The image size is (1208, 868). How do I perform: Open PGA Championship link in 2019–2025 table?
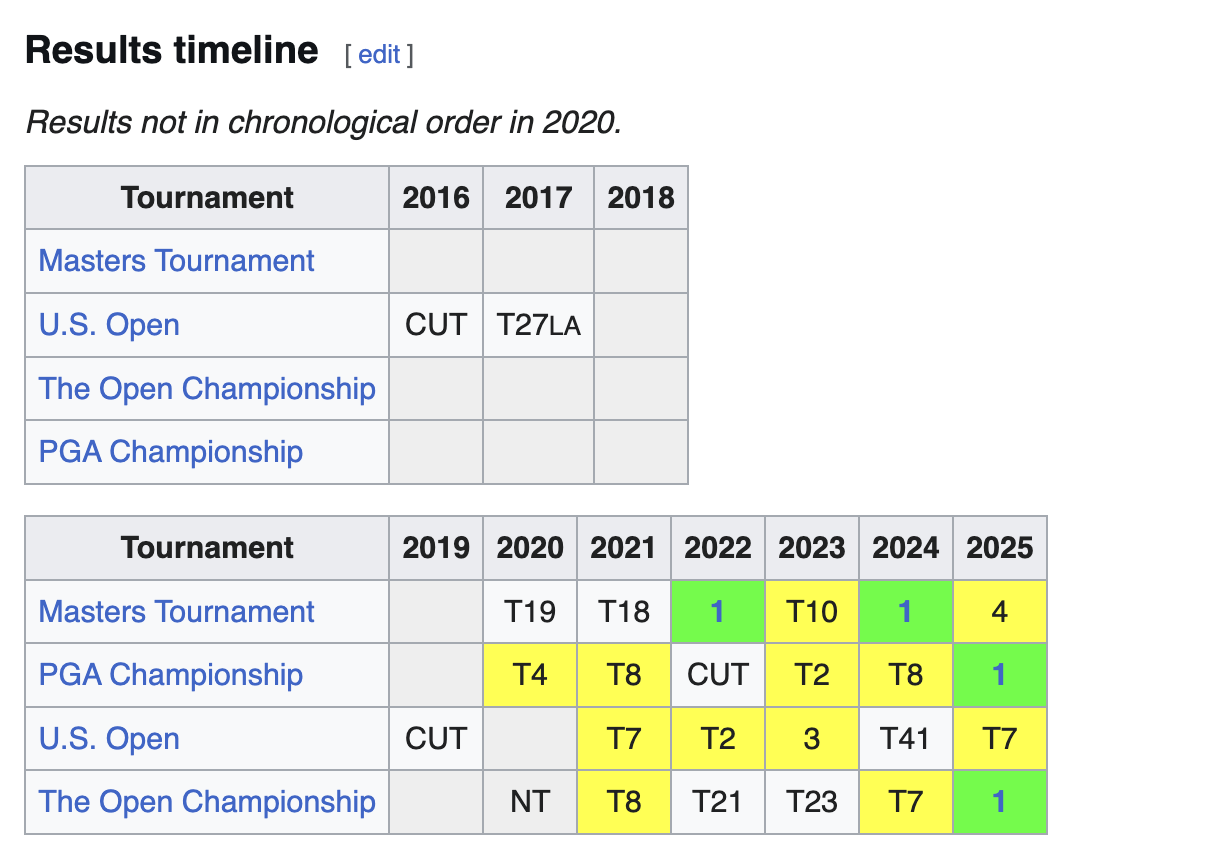[170, 674]
